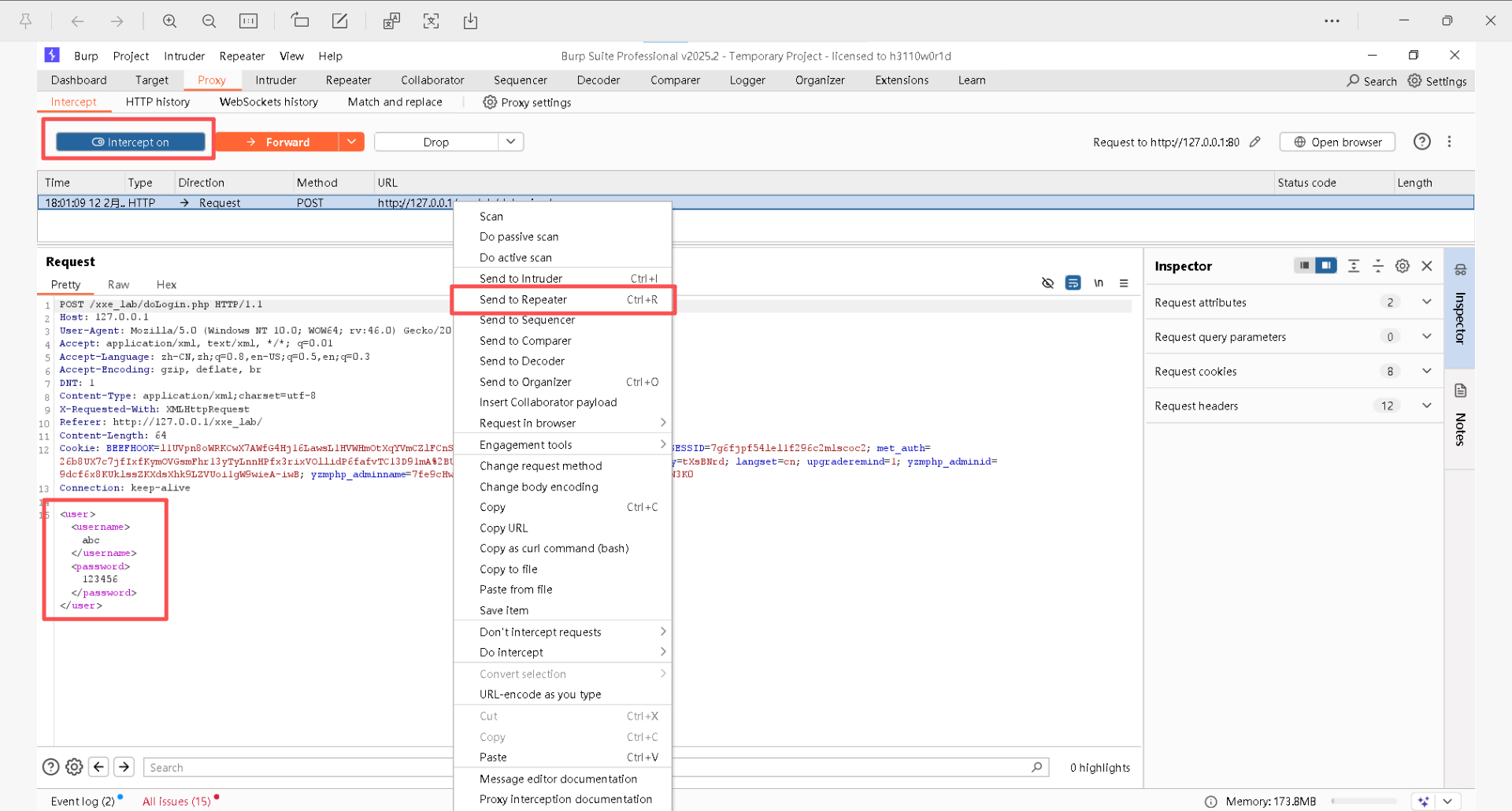Go to previous search match arrow
1512x811 pixels.
pyautogui.click(x=98, y=767)
